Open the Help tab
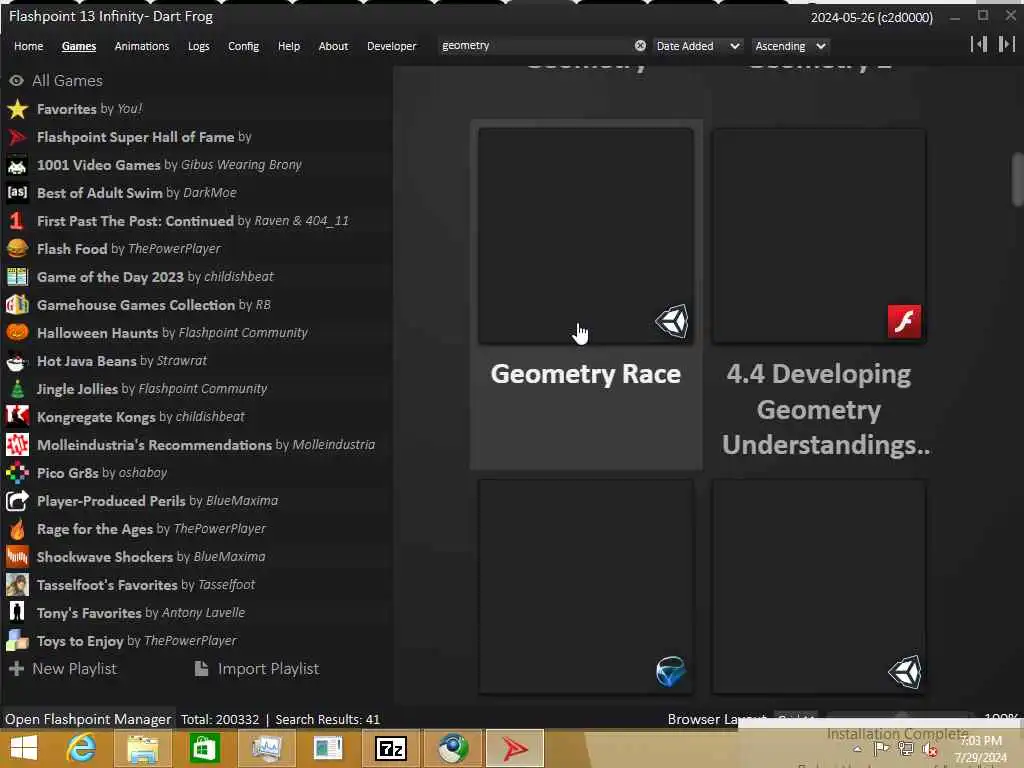The image size is (1024, 768). [289, 46]
